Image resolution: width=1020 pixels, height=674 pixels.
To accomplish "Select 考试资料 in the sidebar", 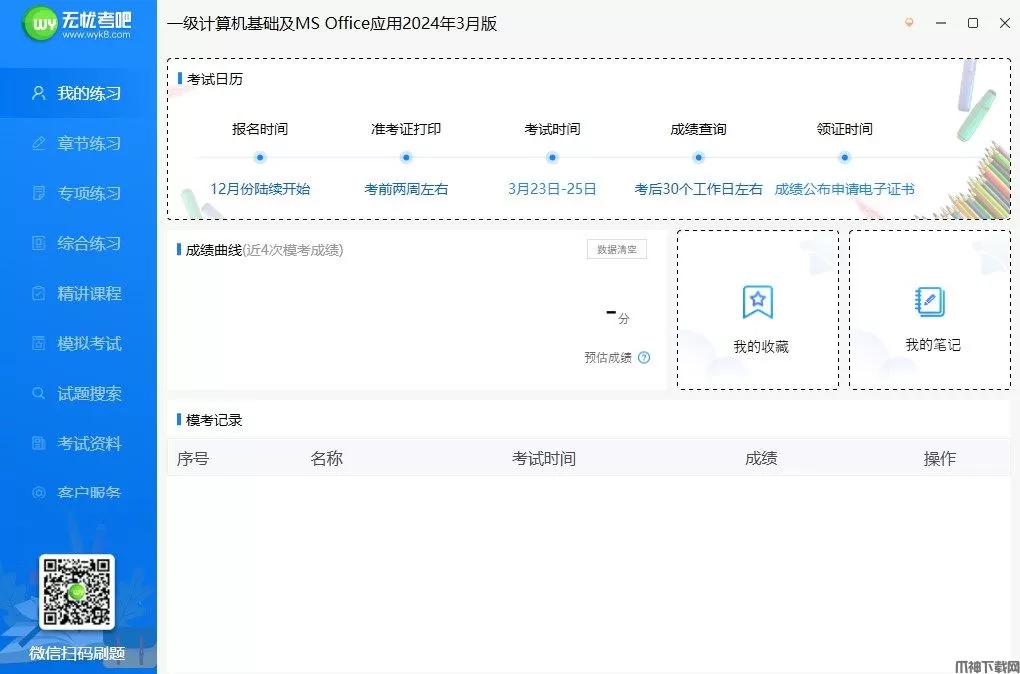I will point(88,443).
